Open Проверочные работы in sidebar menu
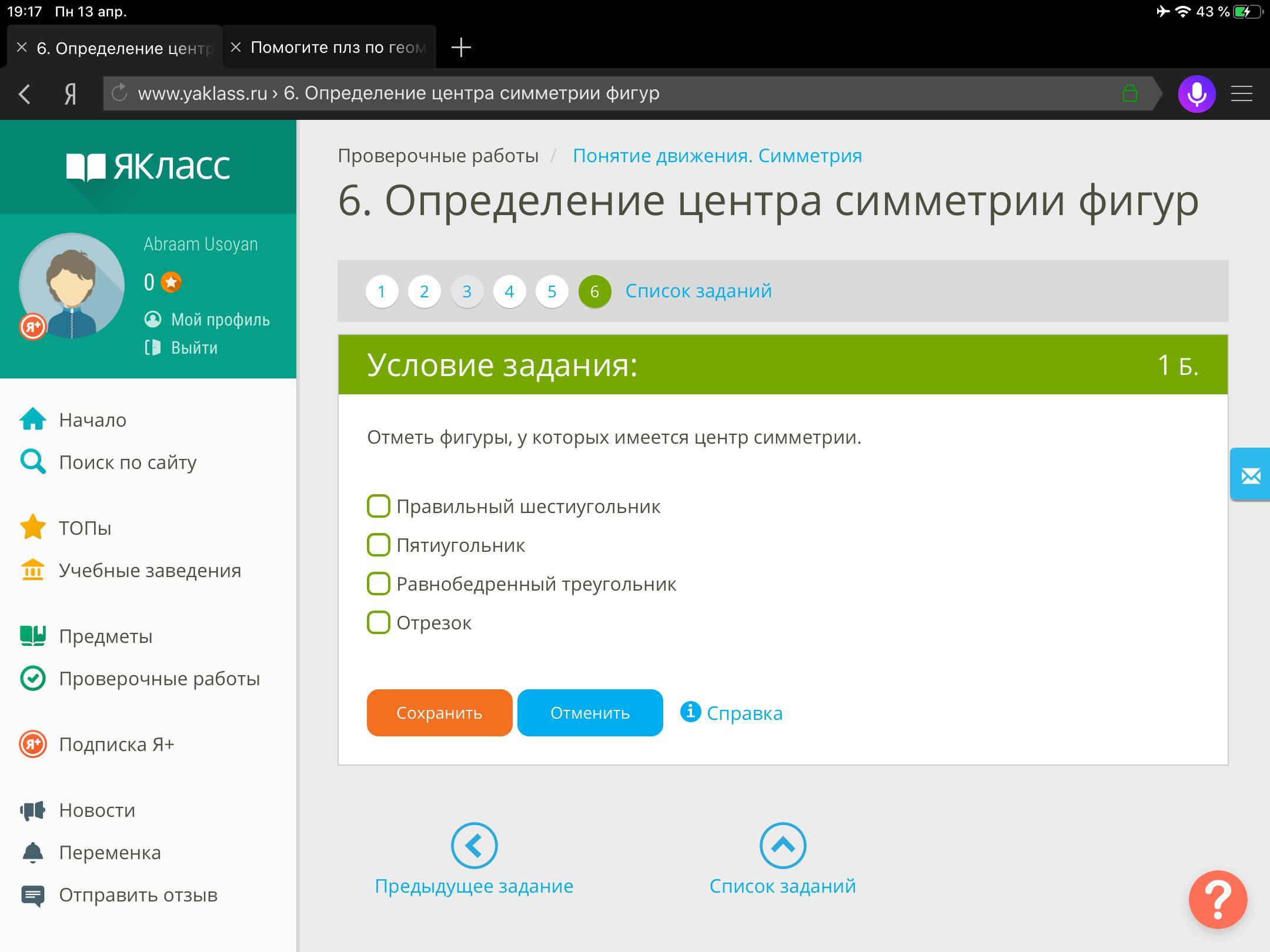 [159, 679]
